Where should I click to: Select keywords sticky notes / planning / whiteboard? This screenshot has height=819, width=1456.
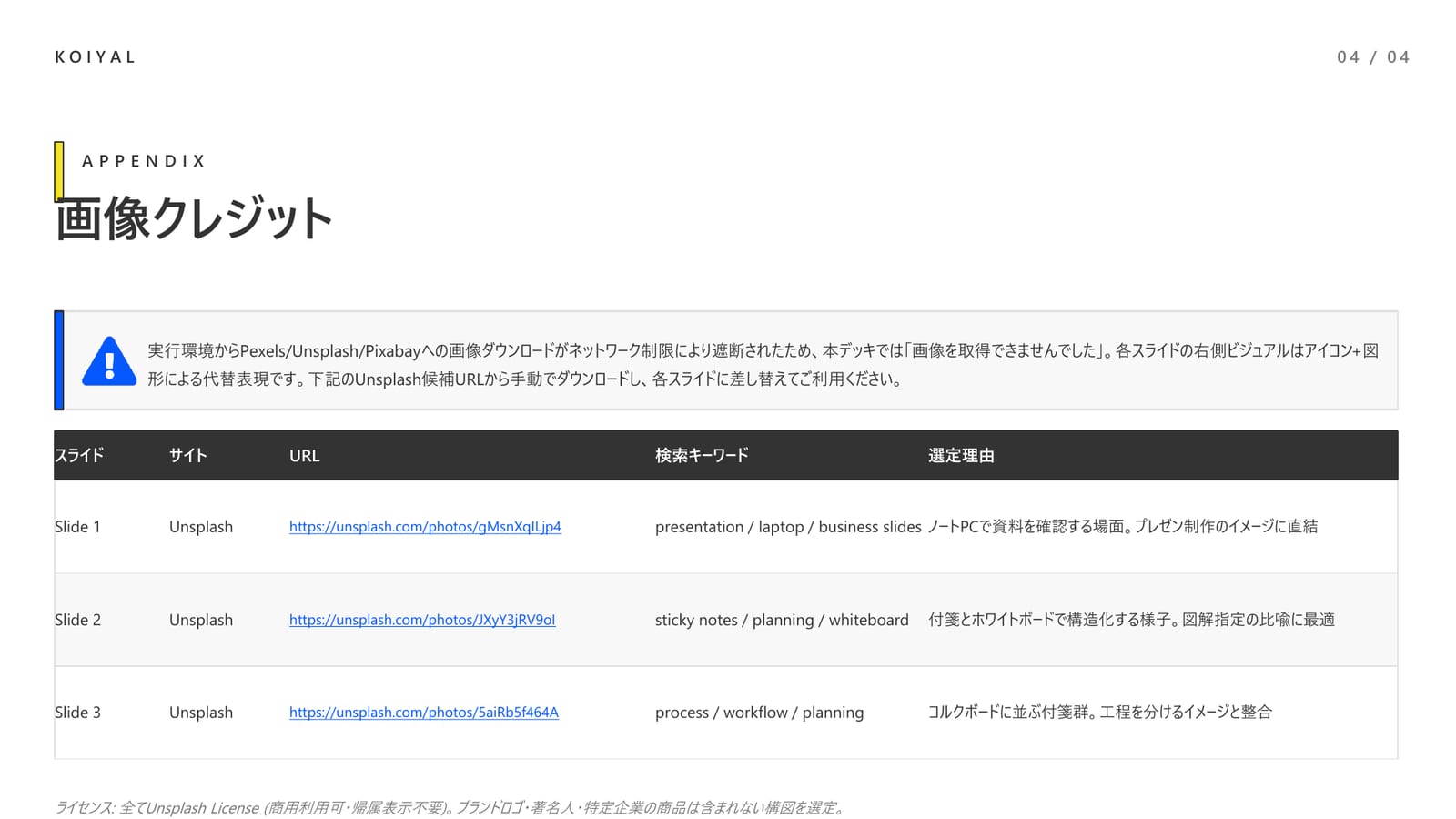(x=782, y=620)
